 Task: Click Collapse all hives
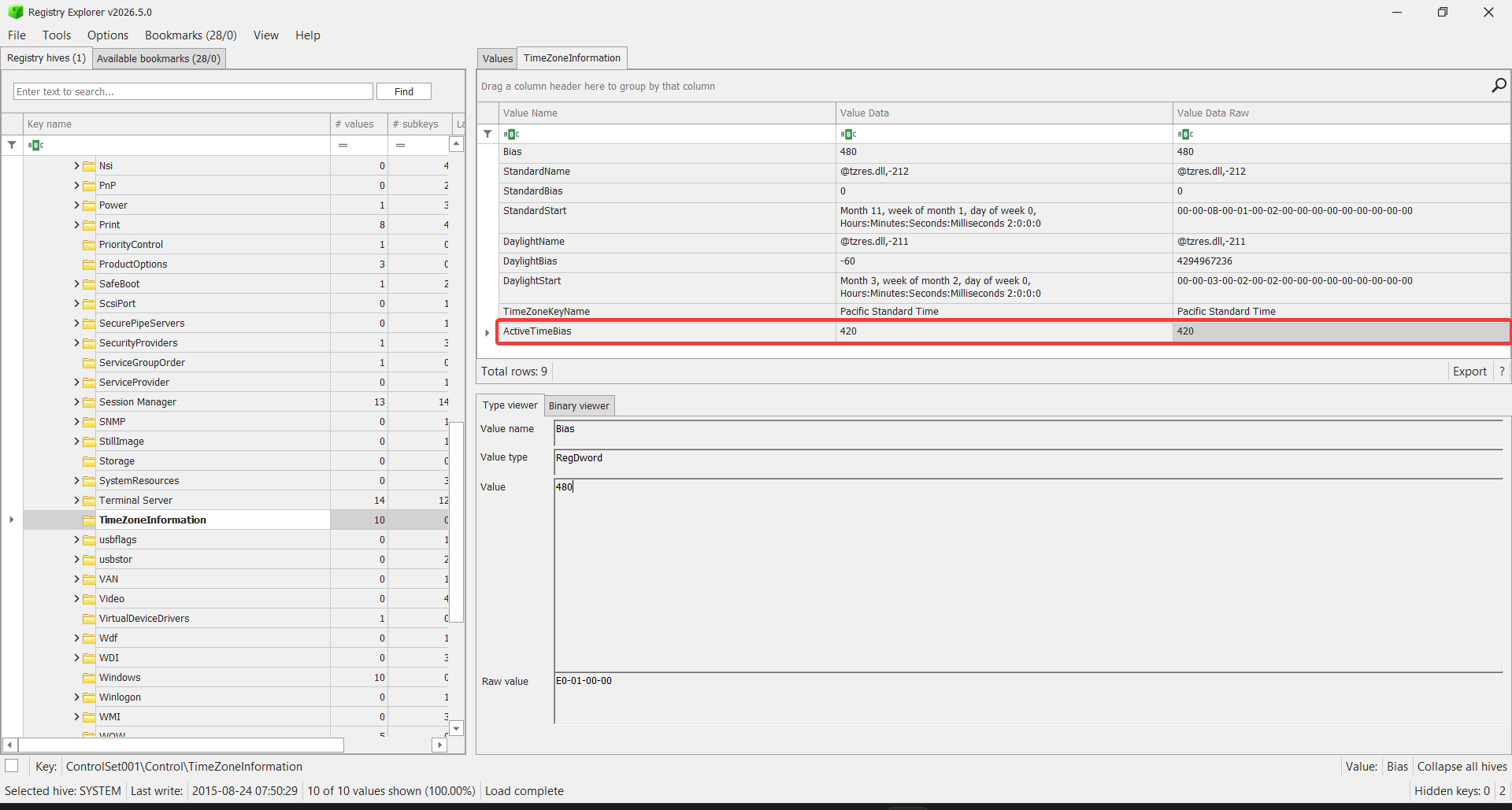click(x=1462, y=767)
